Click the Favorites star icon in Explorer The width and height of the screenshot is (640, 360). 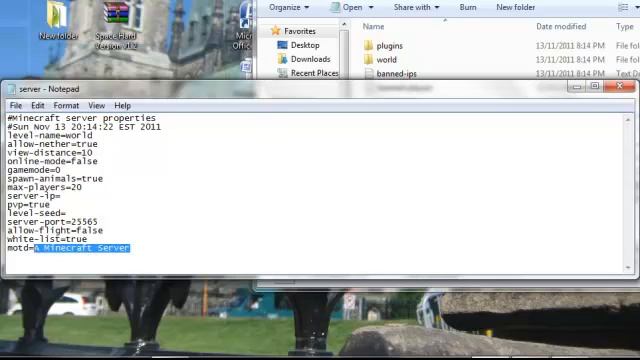pyautogui.click(x=276, y=31)
